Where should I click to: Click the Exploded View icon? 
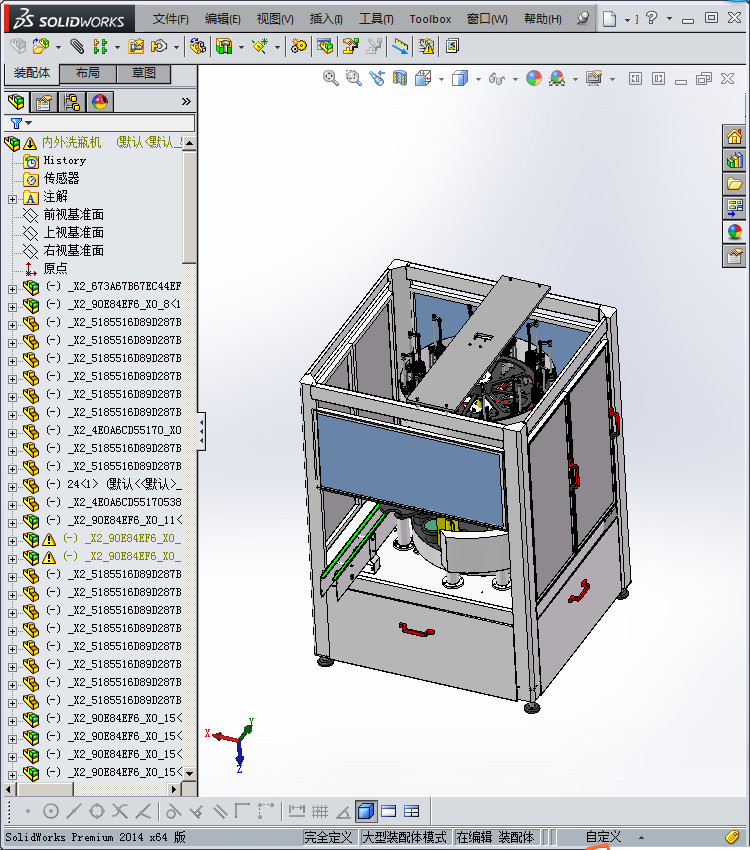(350, 47)
